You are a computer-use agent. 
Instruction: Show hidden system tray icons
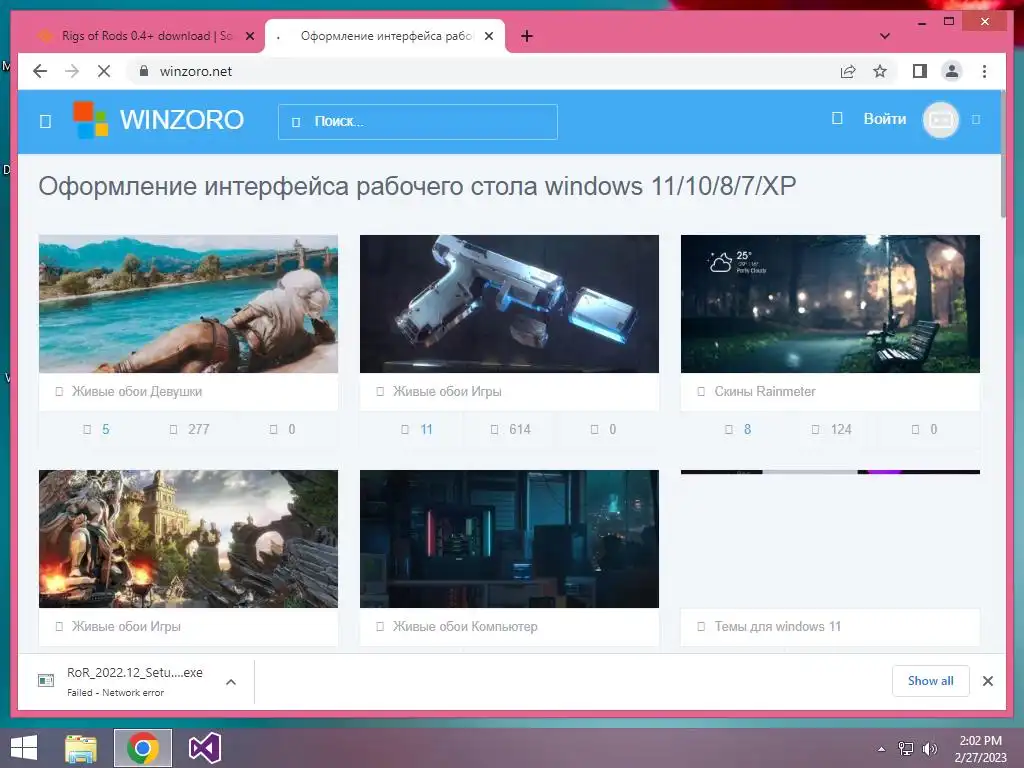pos(882,749)
